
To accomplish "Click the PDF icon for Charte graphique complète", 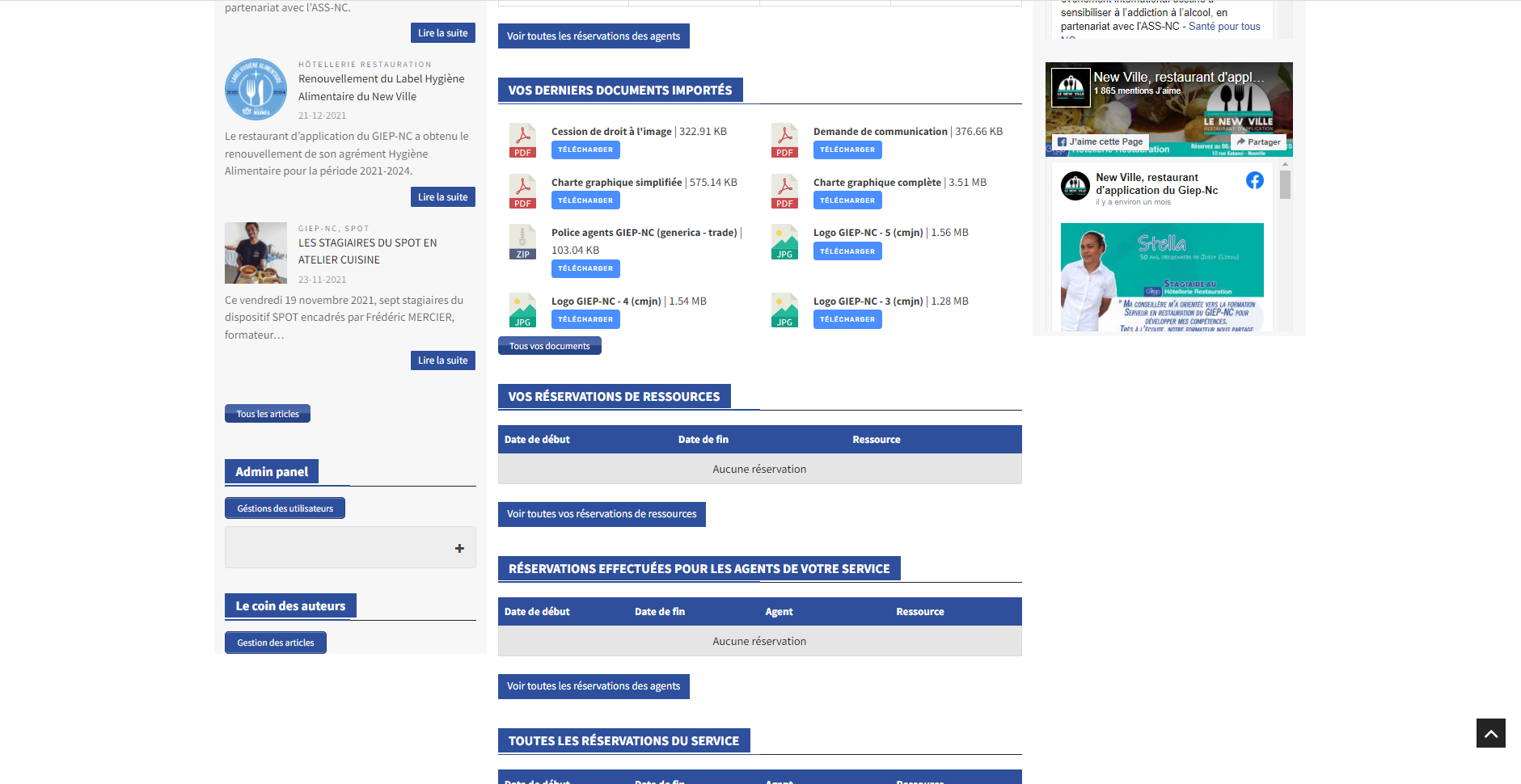I will click(784, 192).
